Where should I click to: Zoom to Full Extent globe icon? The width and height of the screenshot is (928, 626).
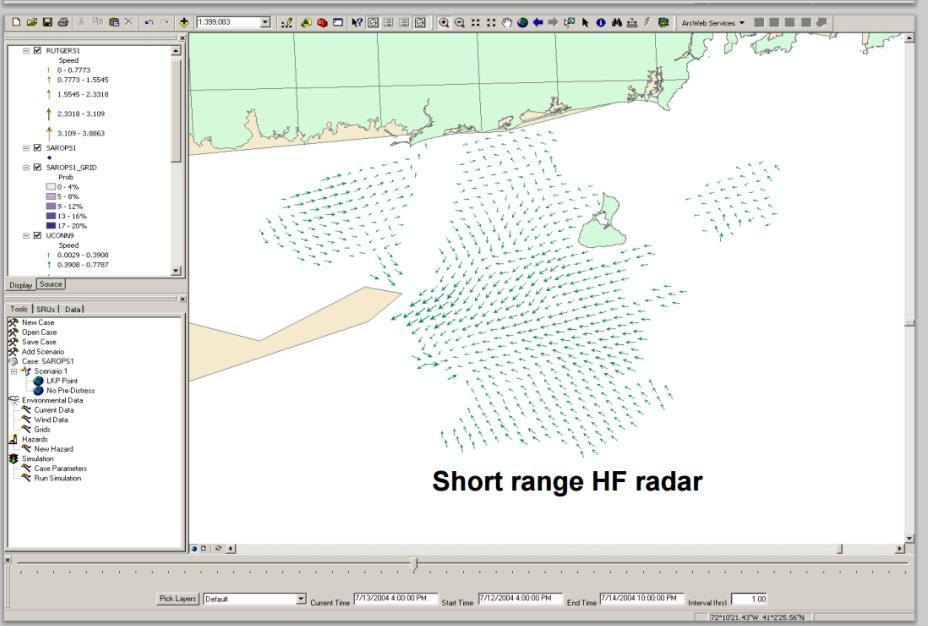pyautogui.click(x=522, y=22)
